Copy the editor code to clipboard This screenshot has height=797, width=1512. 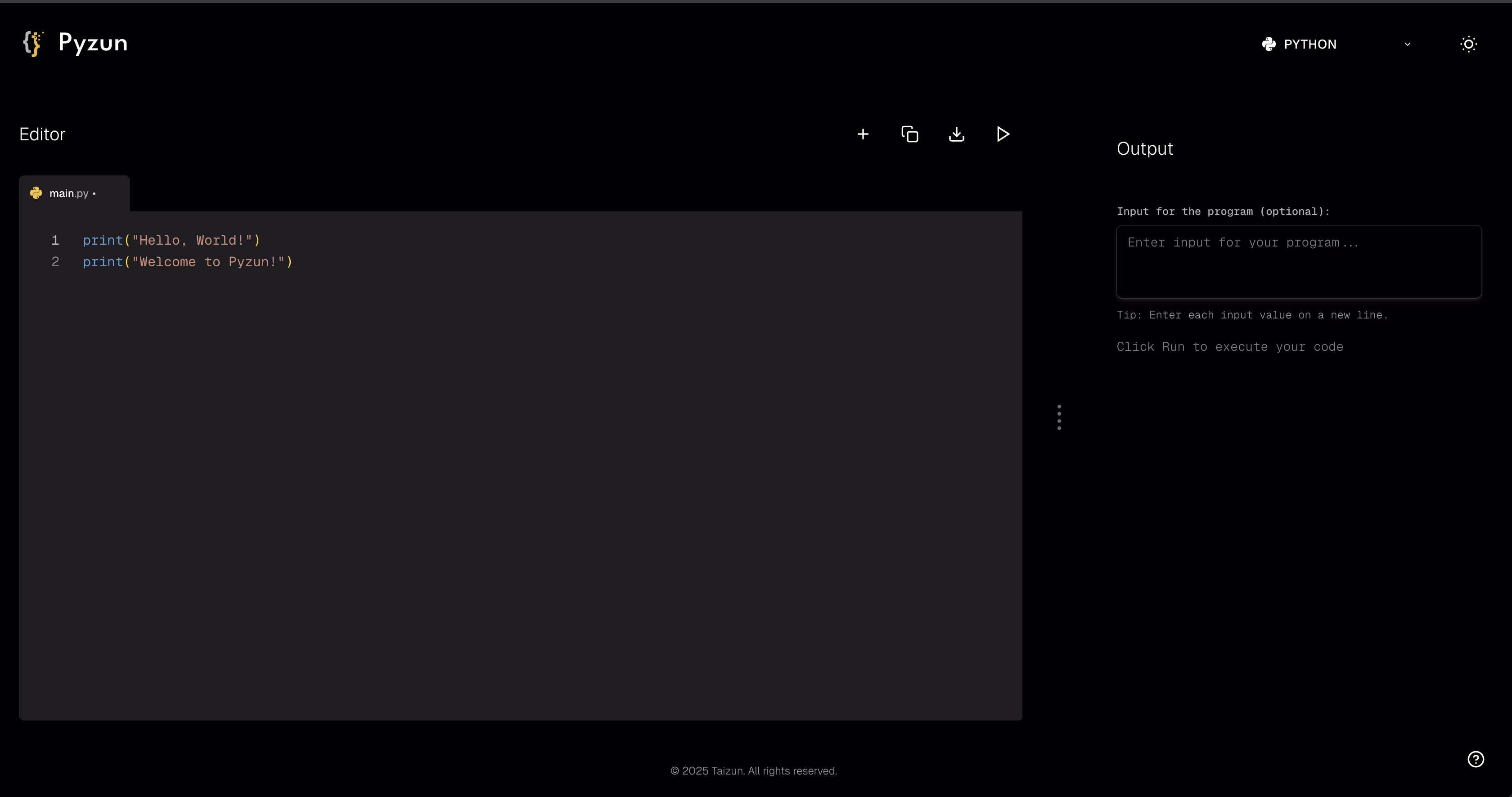(909, 134)
